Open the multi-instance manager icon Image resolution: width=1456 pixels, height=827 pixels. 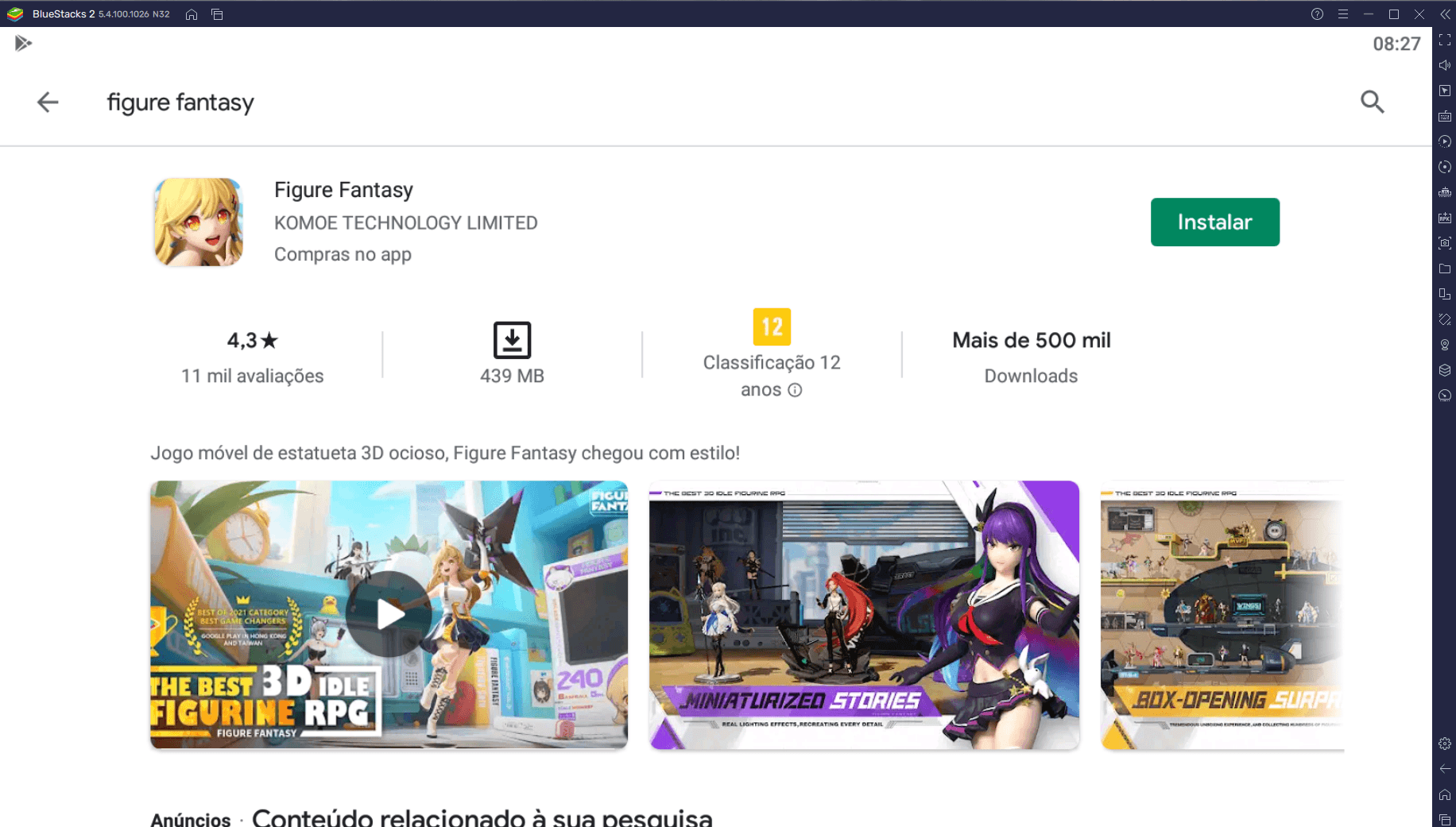[x=1445, y=192]
